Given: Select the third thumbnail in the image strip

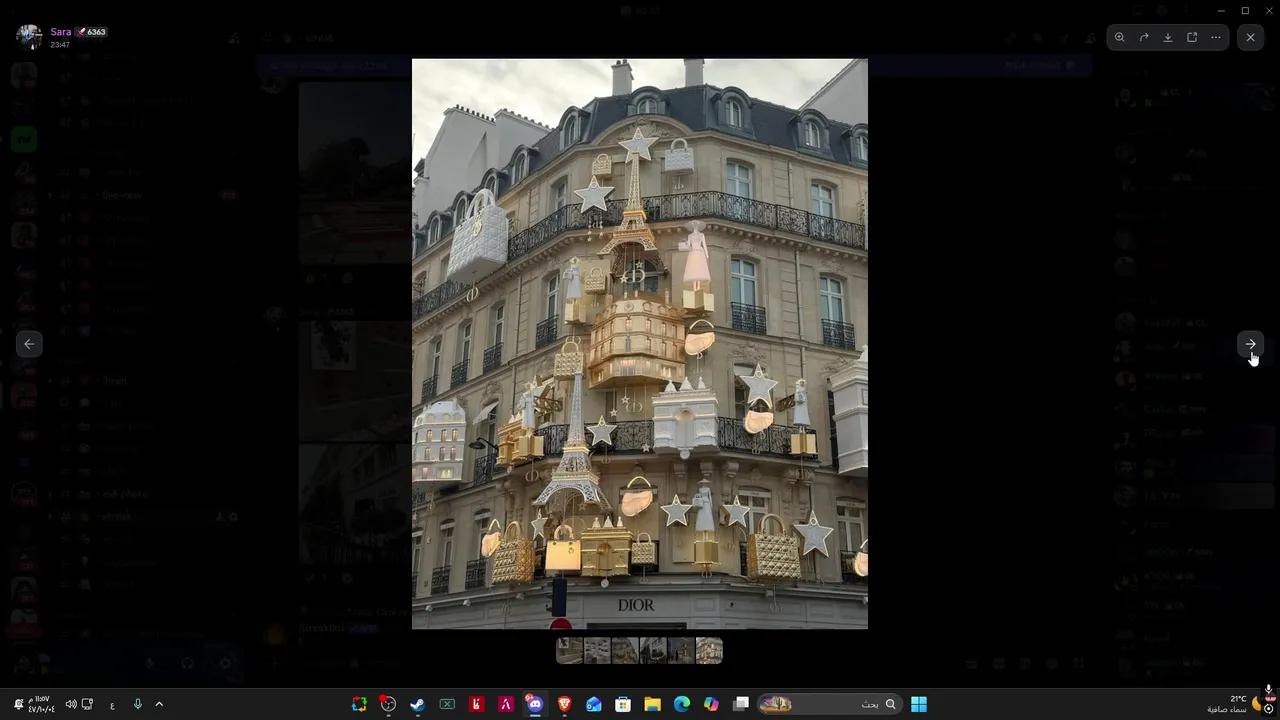Looking at the screenshot, I should 625,651.
